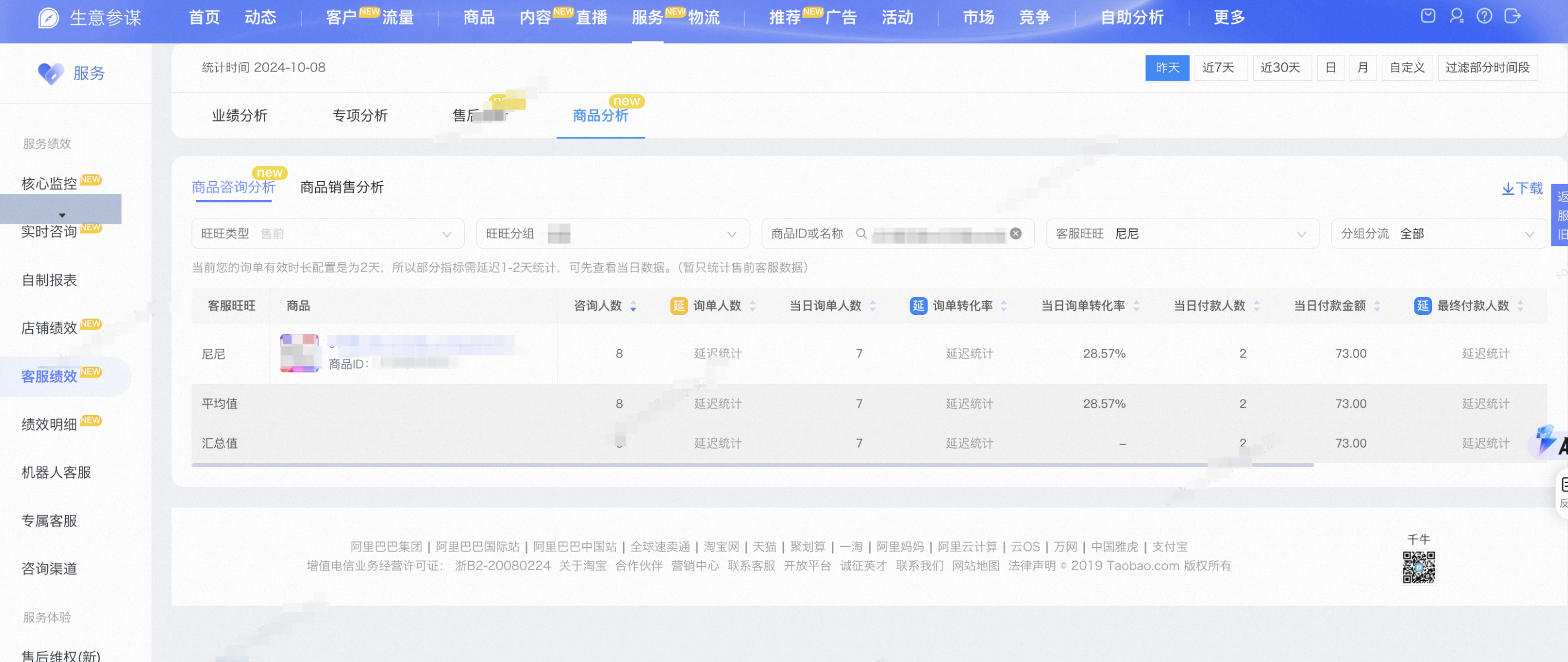1568x662 pixels.
Task: Expand the 旺旺类型 dropdown
Action: click(327, 234)
